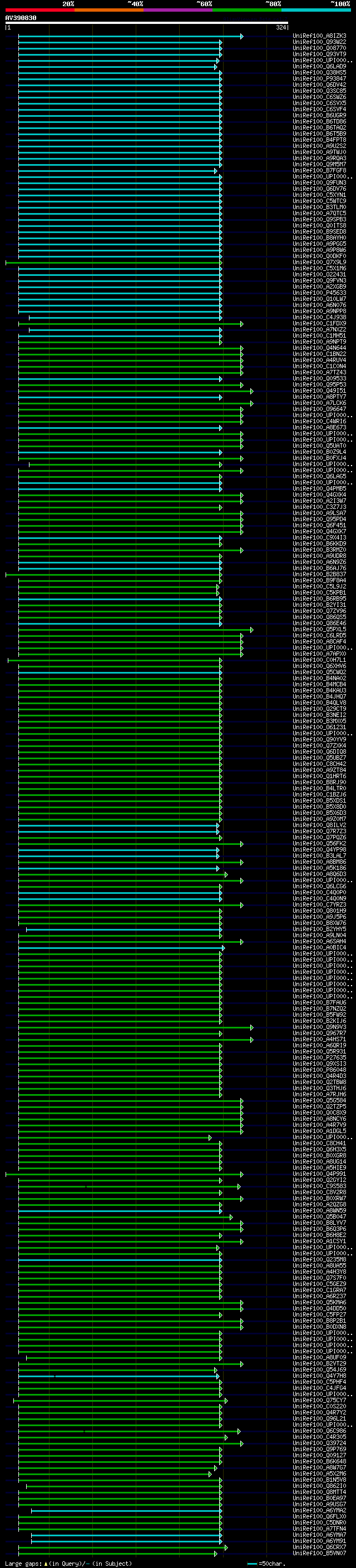Select hit label UniRef100_C0H7L1

(319, 660)
